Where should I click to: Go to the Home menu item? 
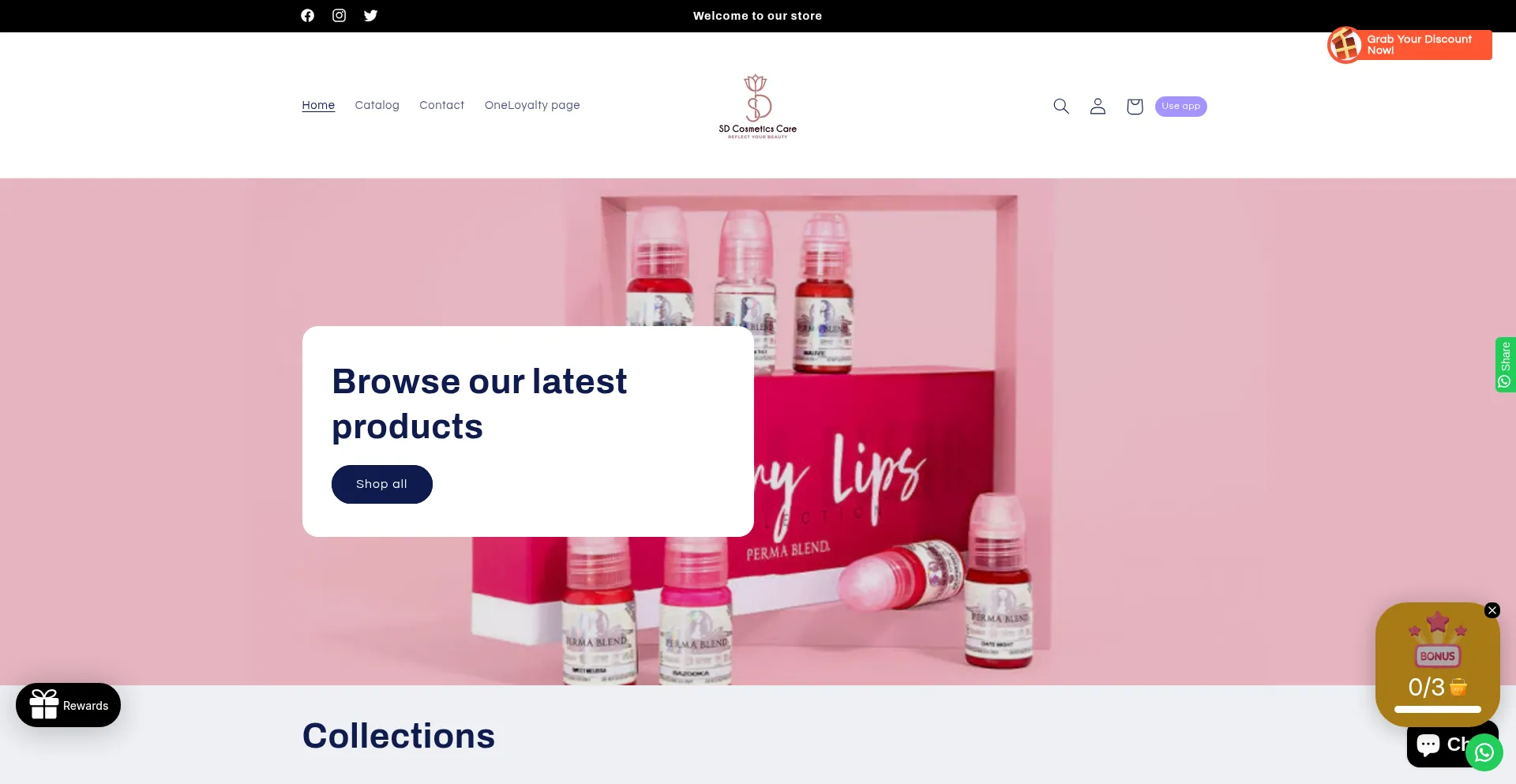[318, 105]
